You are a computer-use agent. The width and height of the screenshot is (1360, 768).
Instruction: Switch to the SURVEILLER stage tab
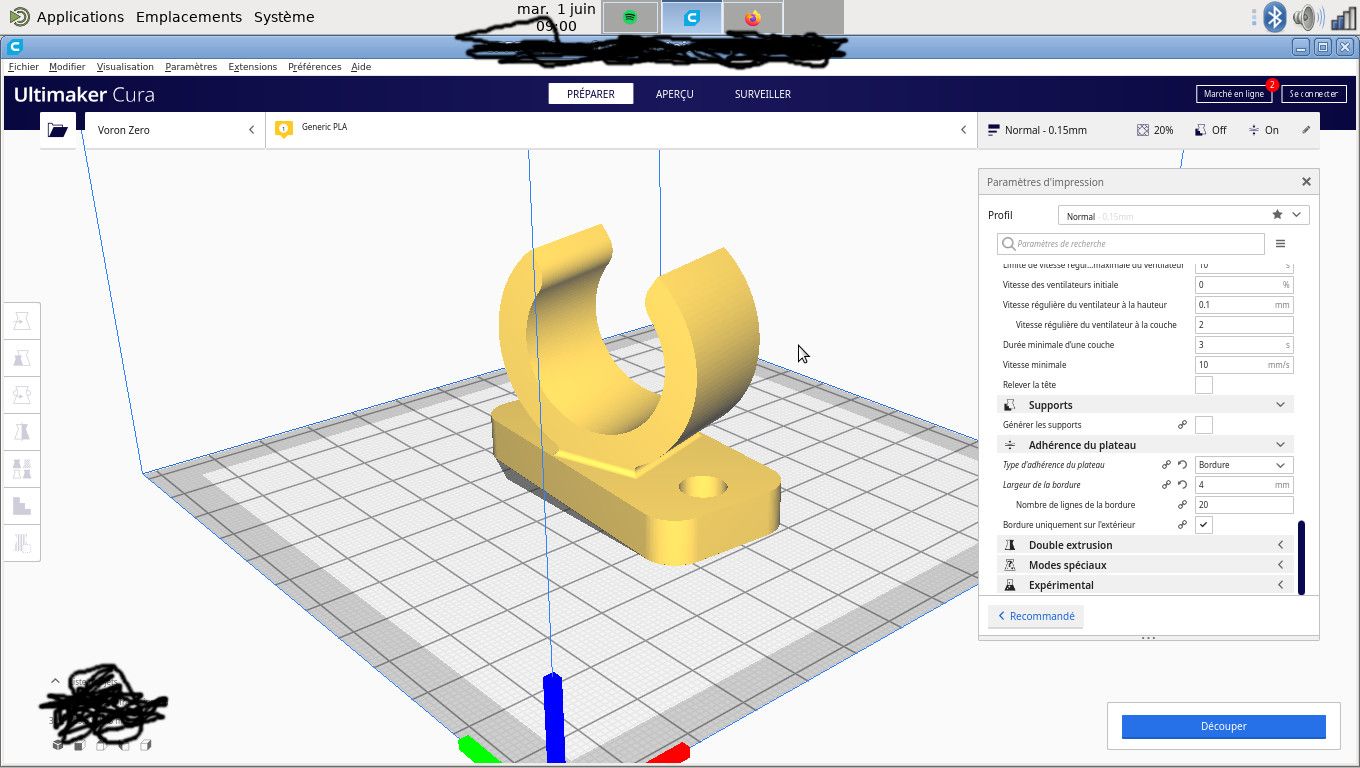[763, 94]
